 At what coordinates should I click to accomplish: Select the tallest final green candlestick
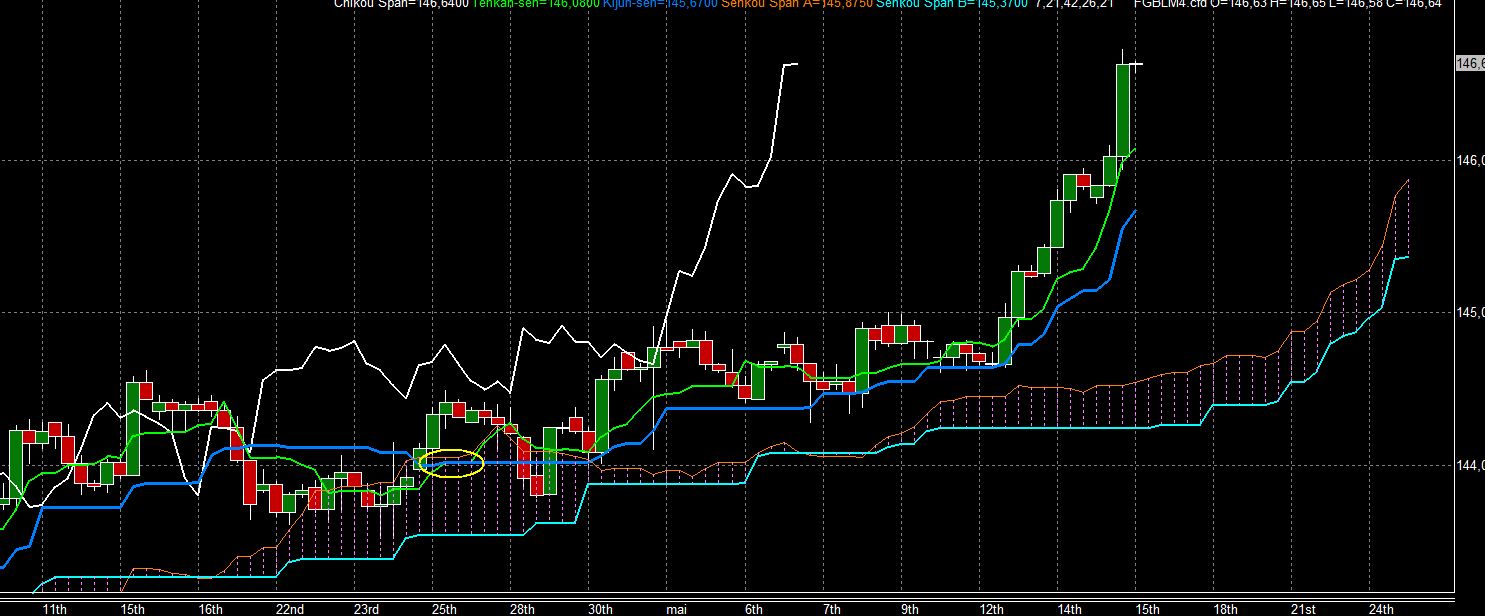[x=1122, y=109]
